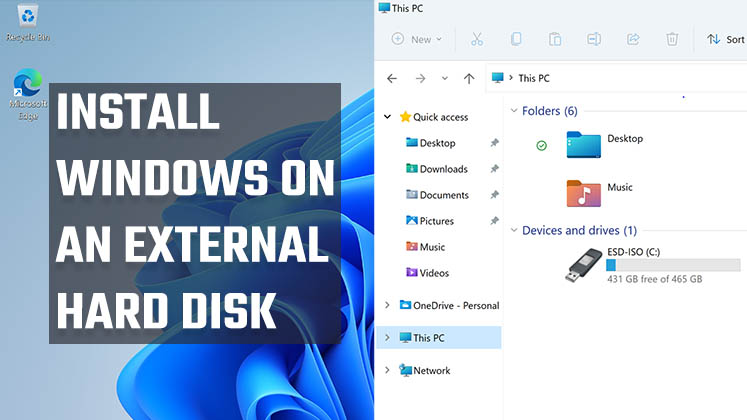
Task: Click the Folders (6) group header
Action: pos(550,111)
